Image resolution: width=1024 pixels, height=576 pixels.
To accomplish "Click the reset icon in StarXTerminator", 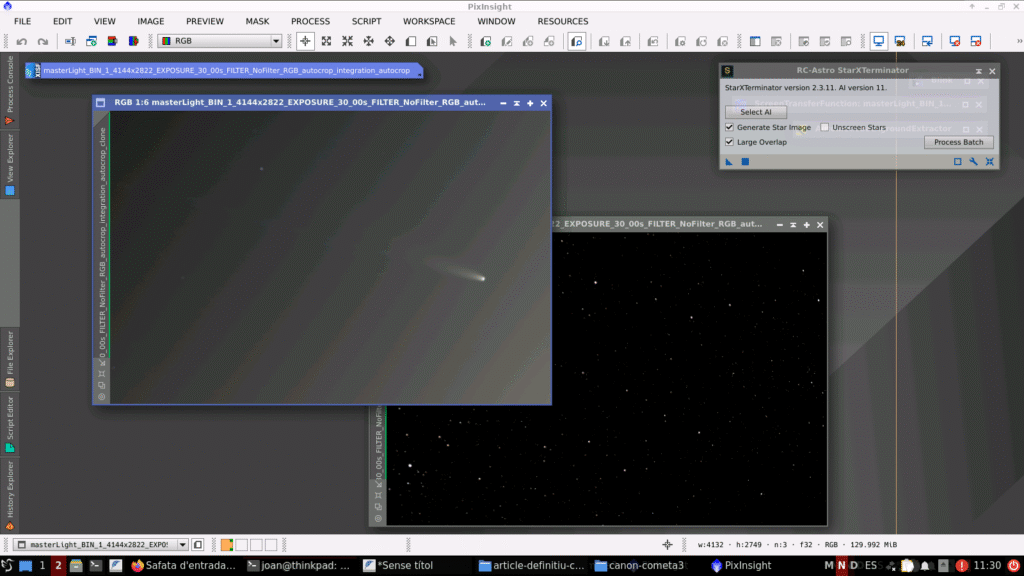I will (x=988, y=161).
